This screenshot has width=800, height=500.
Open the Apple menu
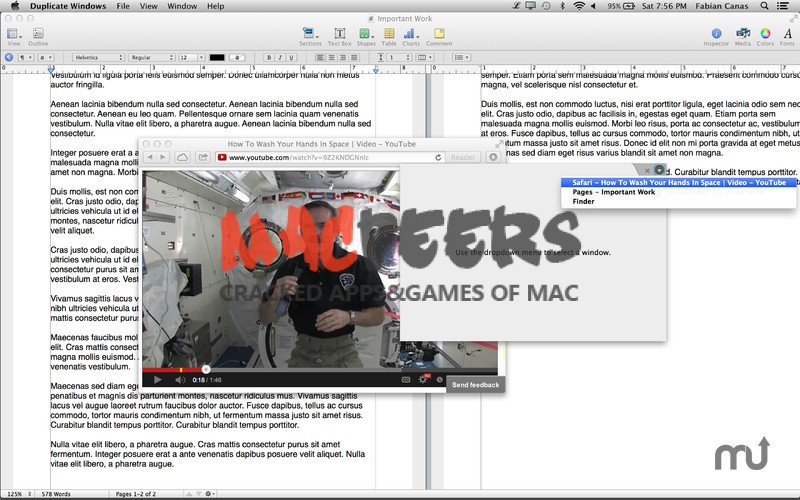15,6
